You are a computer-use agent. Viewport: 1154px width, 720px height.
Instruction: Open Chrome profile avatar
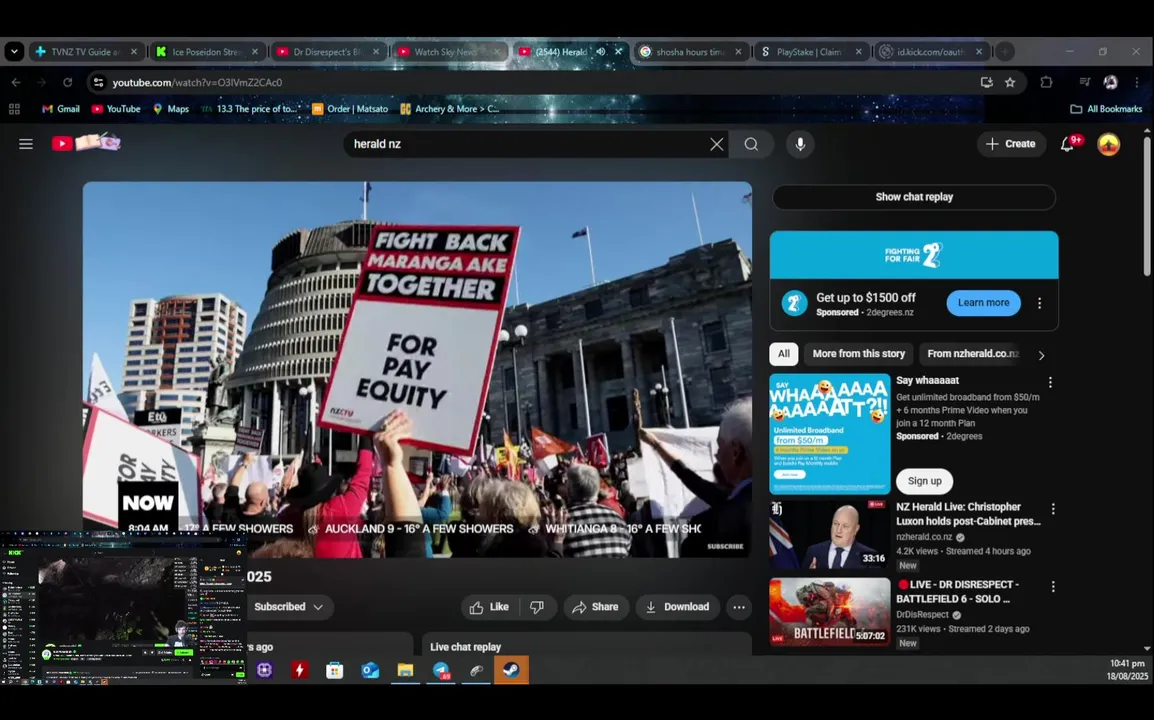(1110, 82)
